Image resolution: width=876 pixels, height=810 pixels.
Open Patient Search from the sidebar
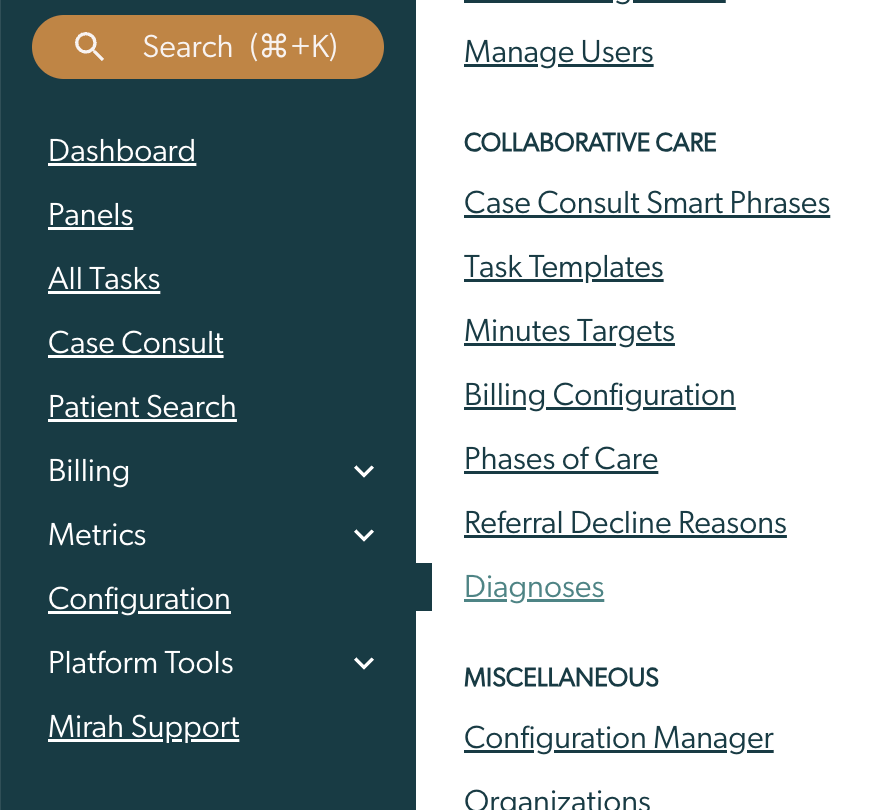point(142,407)
